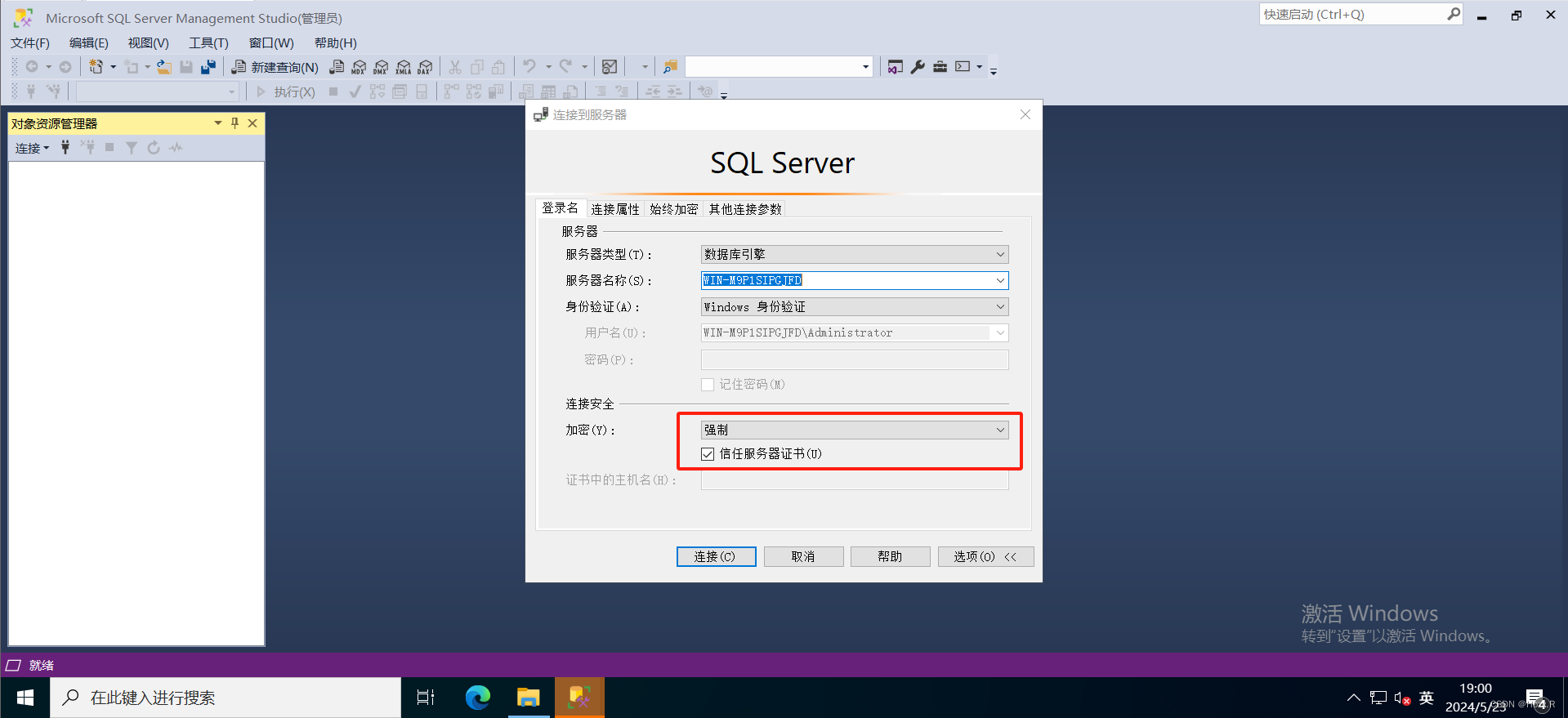Open the Visual Studio window icon in toolbar
Image resolution: width=1568 pixels, height=718 pixels.
coord(896,67)
